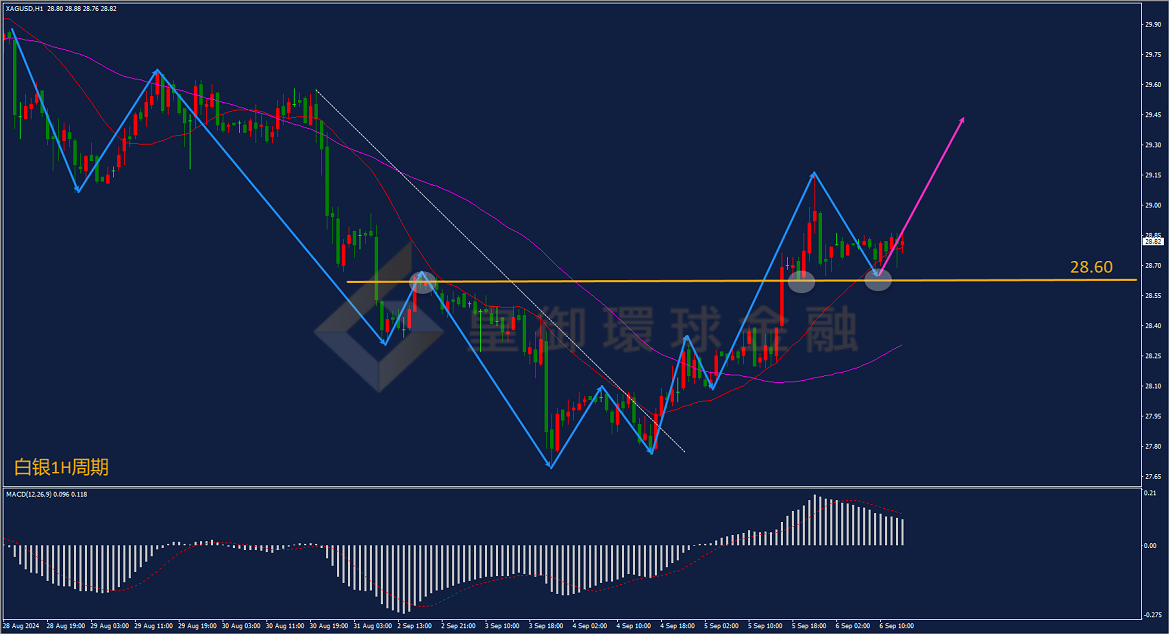Screen dimensions: 1170x635
Task: Select the white dotted descending trendline
Action: pos(500,271)
